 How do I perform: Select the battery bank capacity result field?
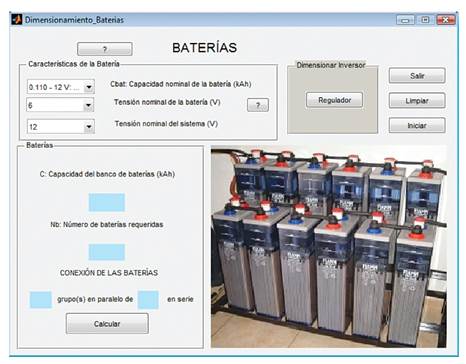107,202
